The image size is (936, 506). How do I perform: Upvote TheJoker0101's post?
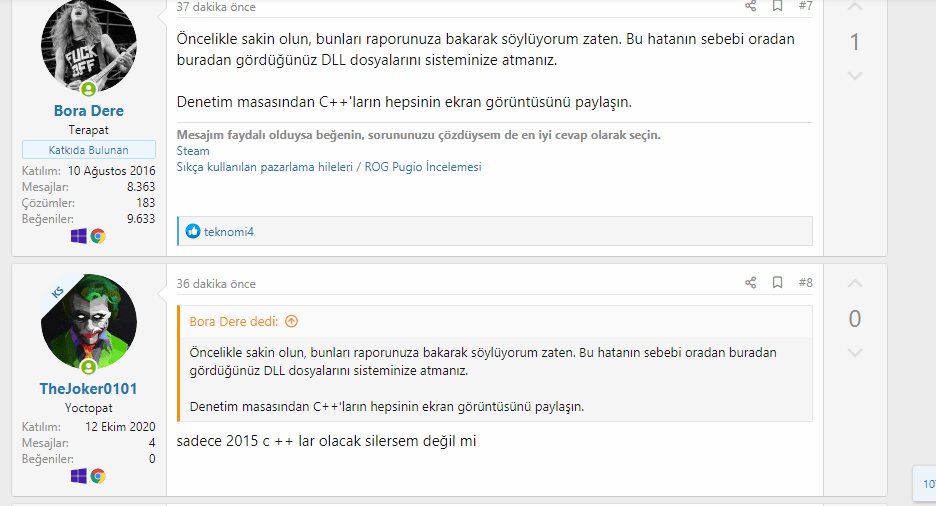[854, 285]
